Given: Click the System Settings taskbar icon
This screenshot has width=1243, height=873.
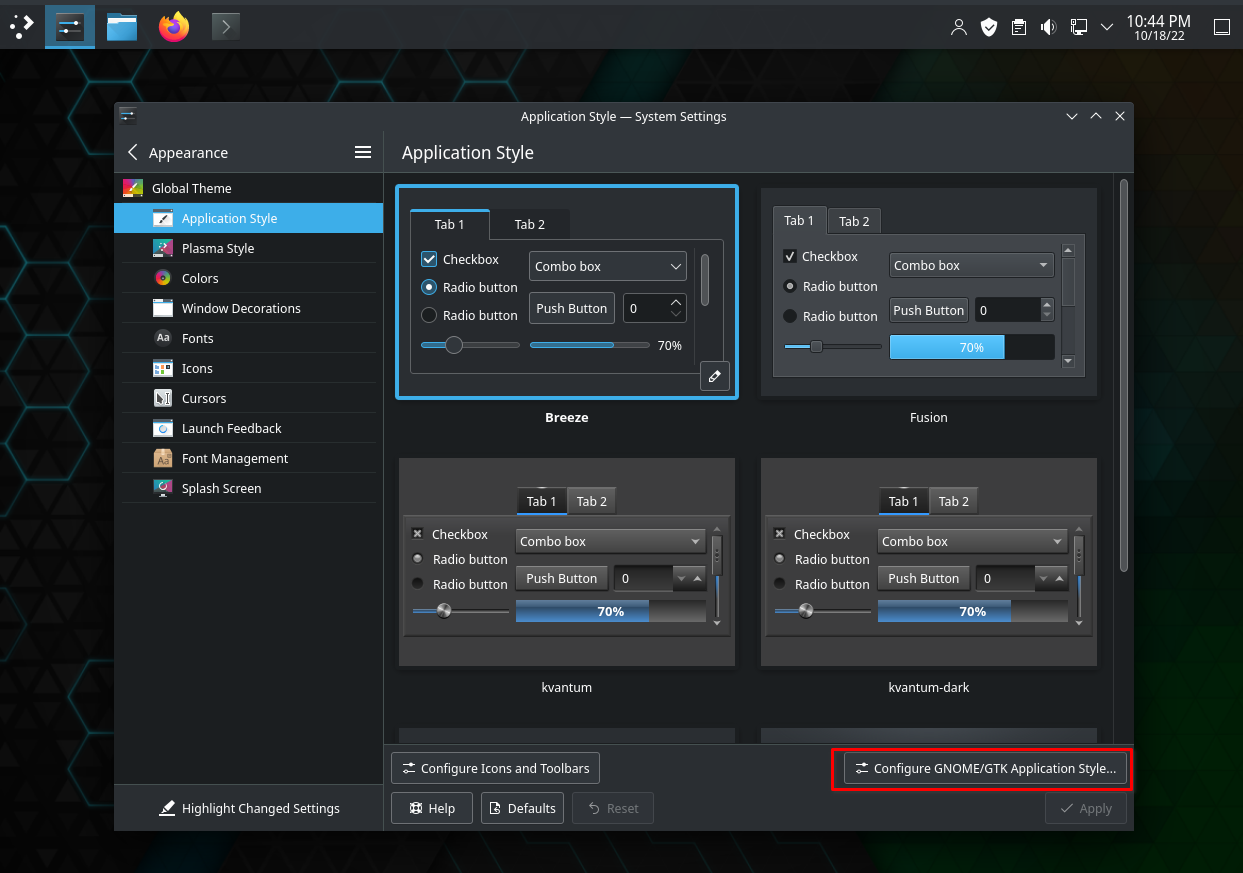Looking at the screenshot, I should (x=70, y=27).
